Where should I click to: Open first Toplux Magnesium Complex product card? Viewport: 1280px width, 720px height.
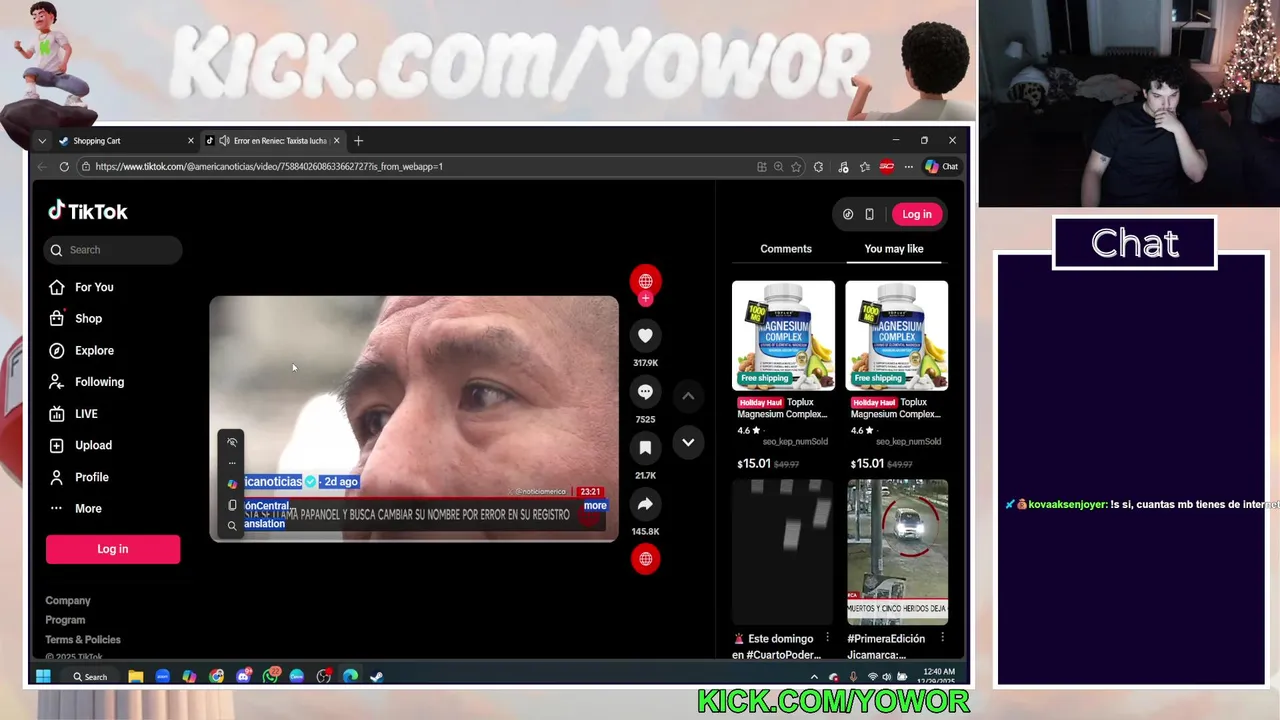(x=783, y=376)
